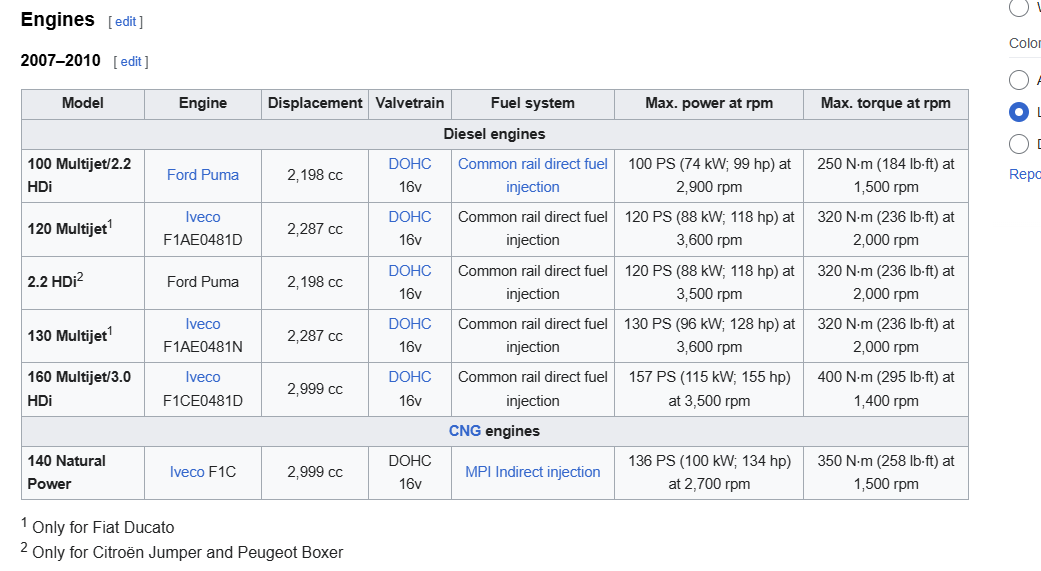The image size is (1041, 571).
Task: Click edit link beside 2007–2010 heading
Action: (x=131, y=62)
